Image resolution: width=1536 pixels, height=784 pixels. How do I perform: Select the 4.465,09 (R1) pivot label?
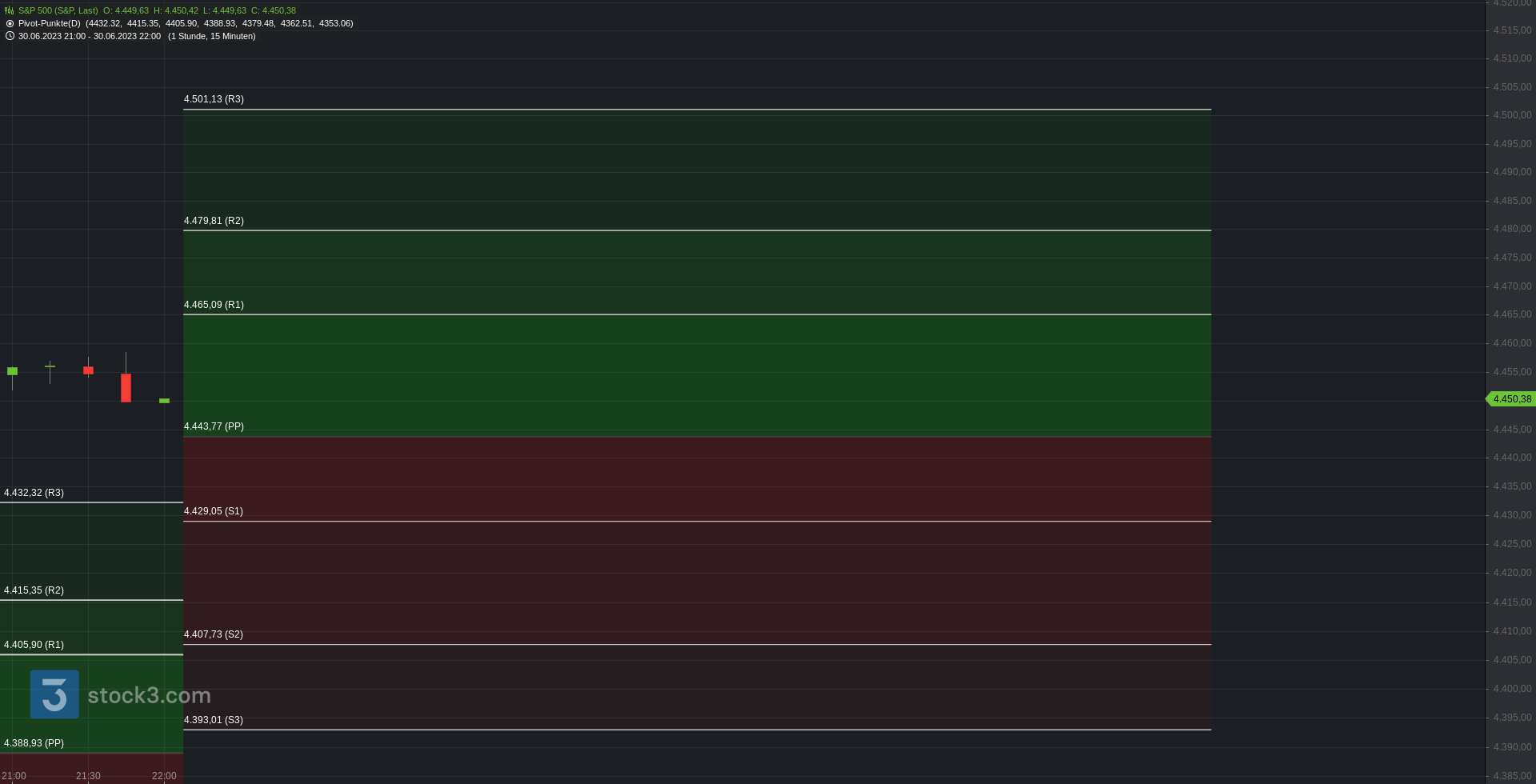(214, 305)
